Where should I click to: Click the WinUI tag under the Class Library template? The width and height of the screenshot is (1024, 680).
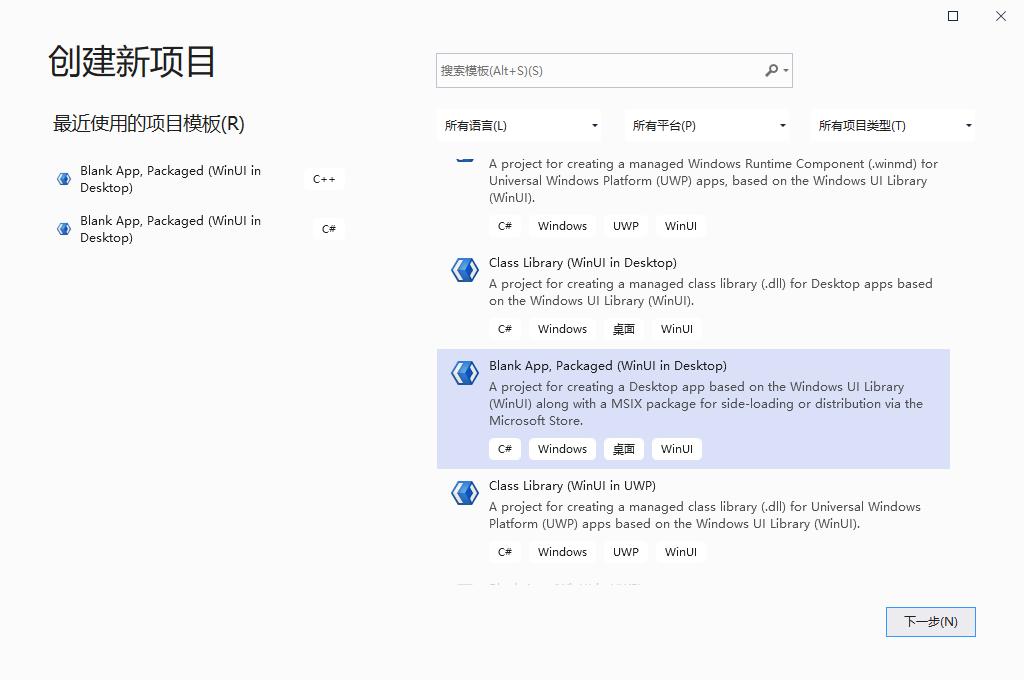pos(676,328)
